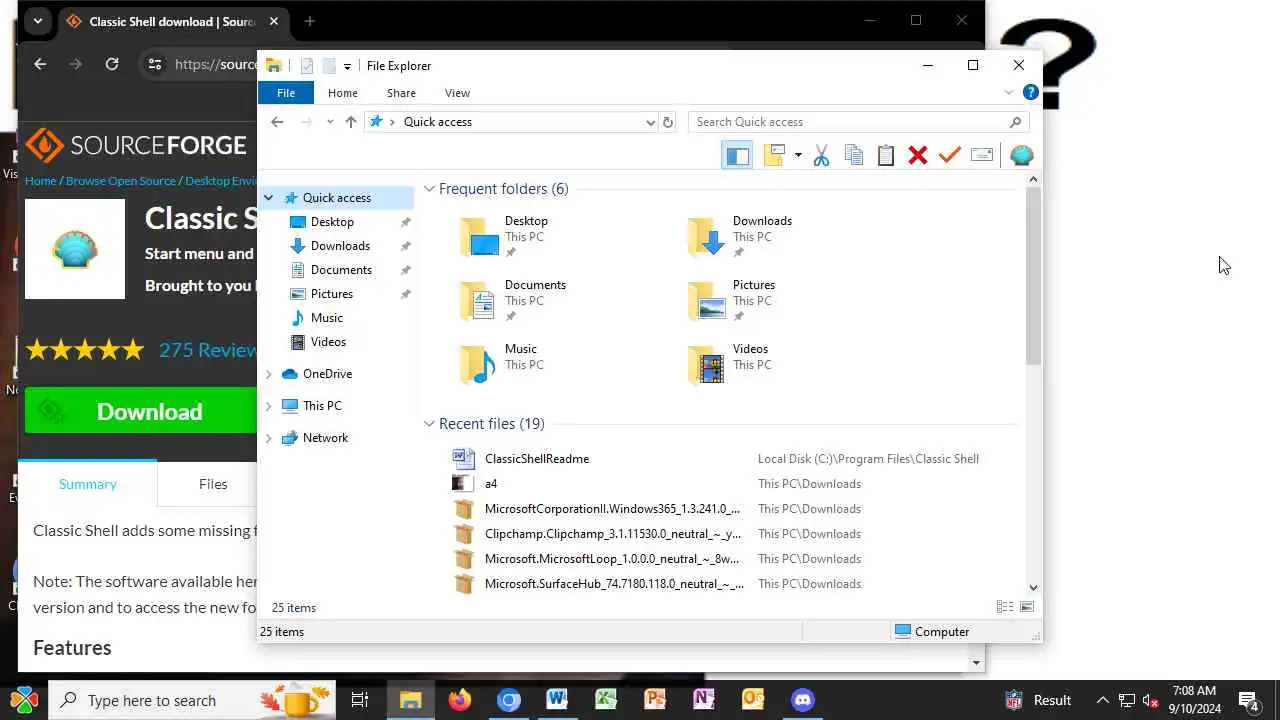The width and height of the screenshot is (1280, 720).
Task: Select the Desktop frequent folder icon
Action: tap(479, 237)
